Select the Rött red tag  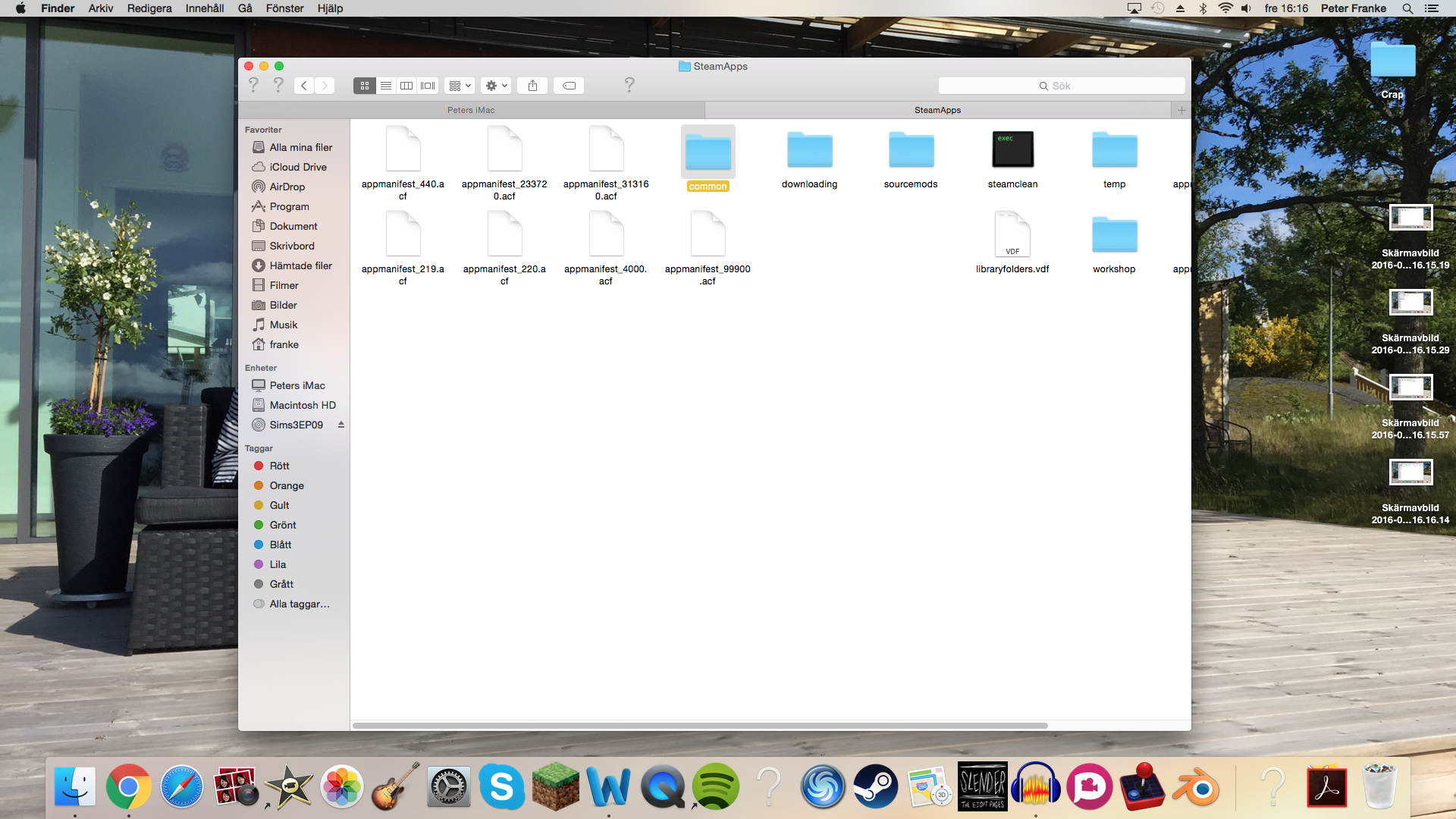tap(279, 466)
